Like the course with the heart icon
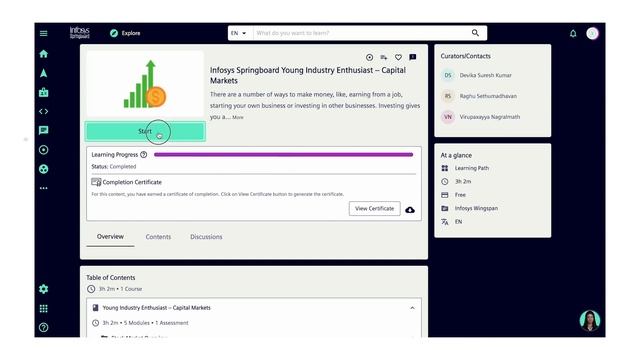Screen dimensions: 640x360 coord(398,57)
